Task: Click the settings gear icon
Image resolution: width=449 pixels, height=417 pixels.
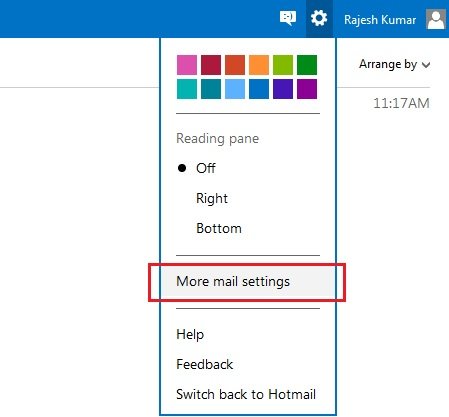Action: tap(319, 18)
